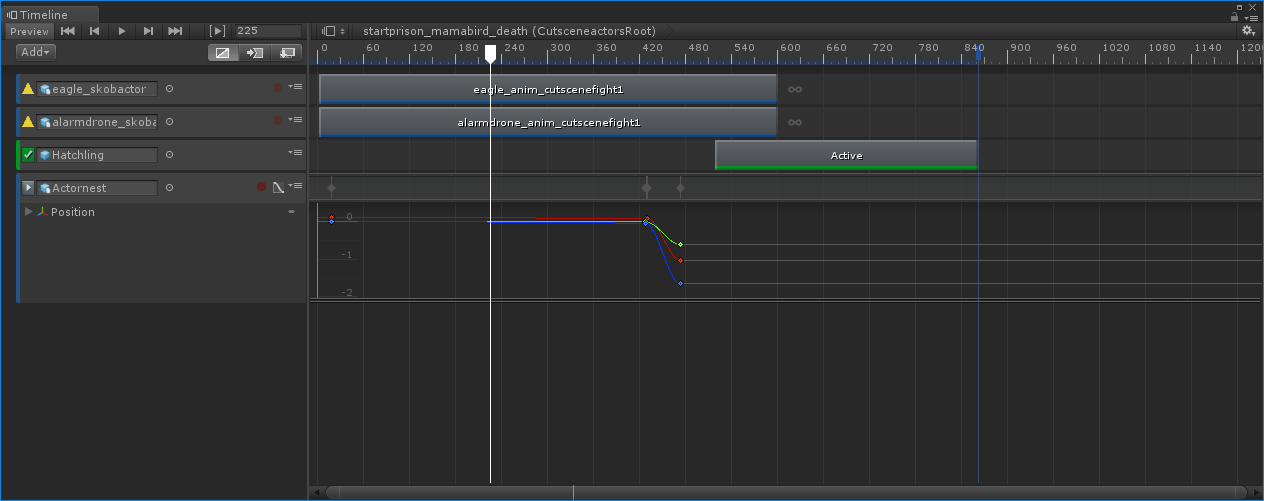The height and width of the screenshot is (501, 1264).
Task: Open object picker for Hatchling track
Action: pos(169,155)
